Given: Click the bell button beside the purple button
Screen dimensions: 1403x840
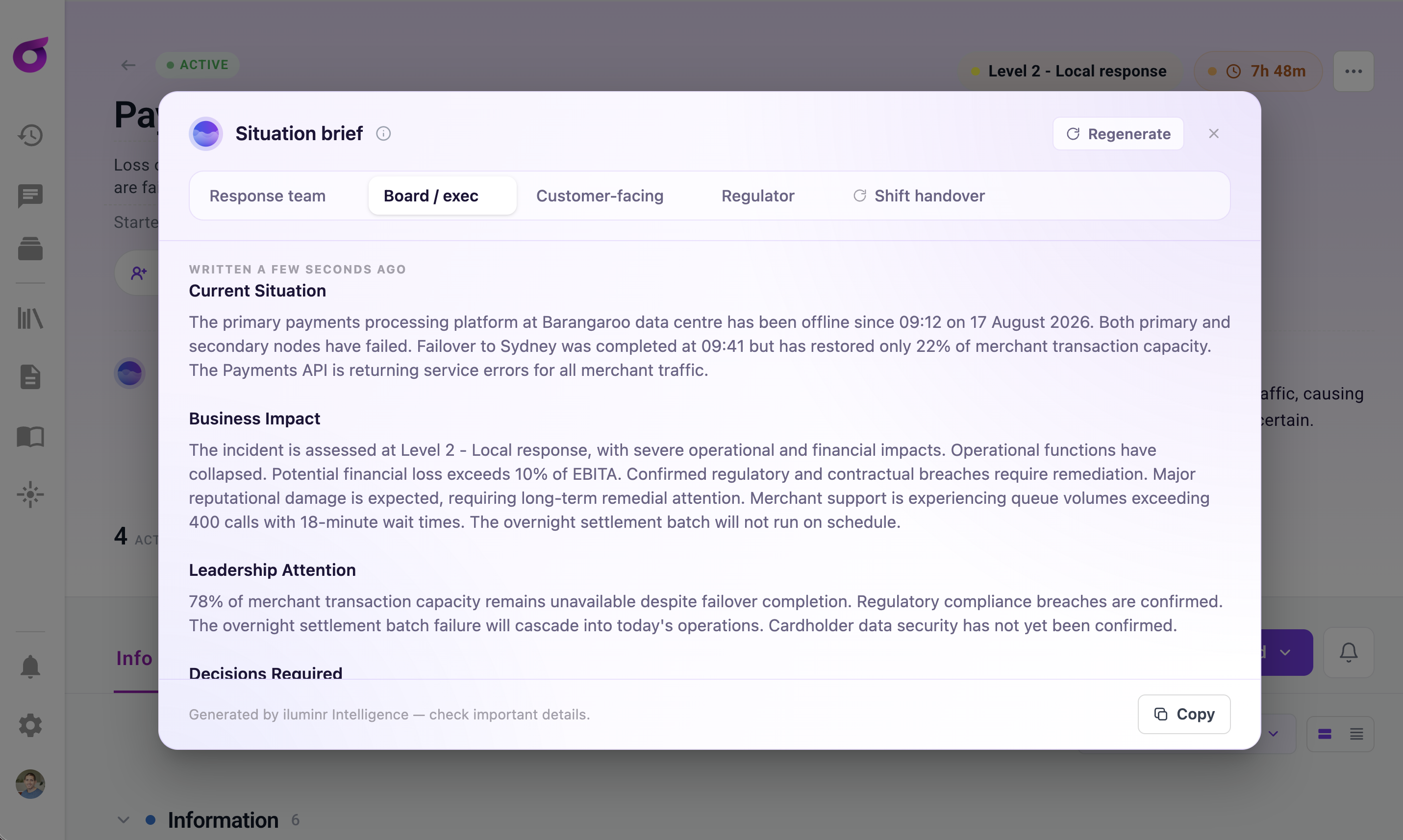Looking at the screenshot, I should click(x=1348, y=653).
